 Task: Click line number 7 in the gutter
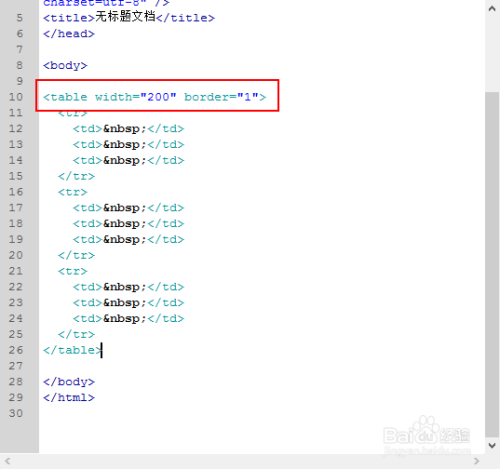pos(19,50)
